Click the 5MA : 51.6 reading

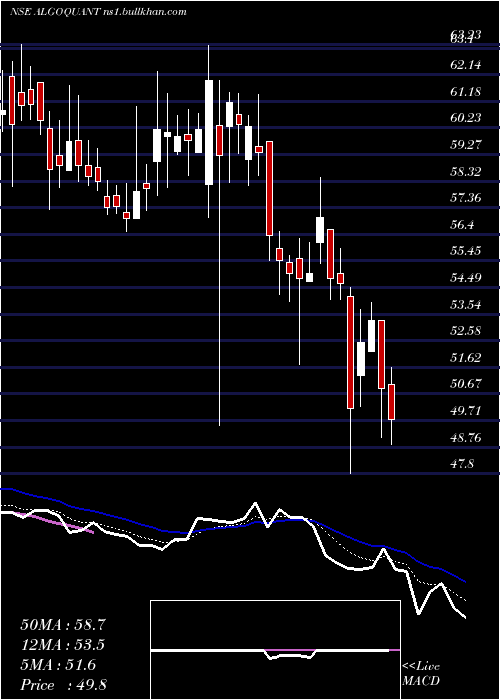58,665
